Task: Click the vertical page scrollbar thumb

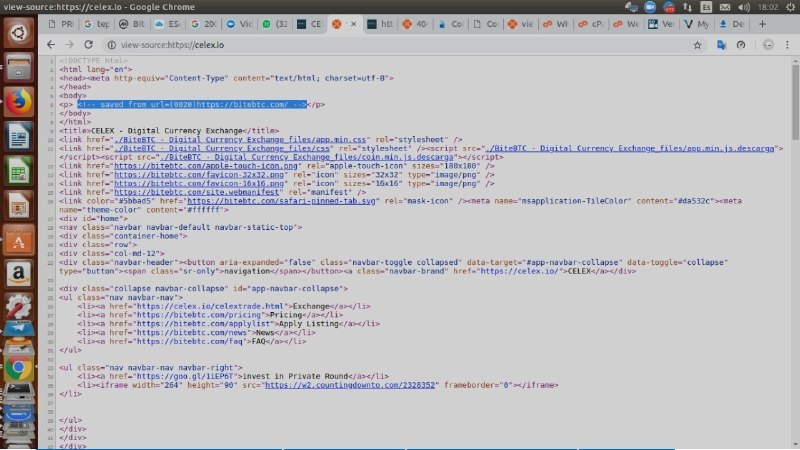Action: tap(795, 101)
